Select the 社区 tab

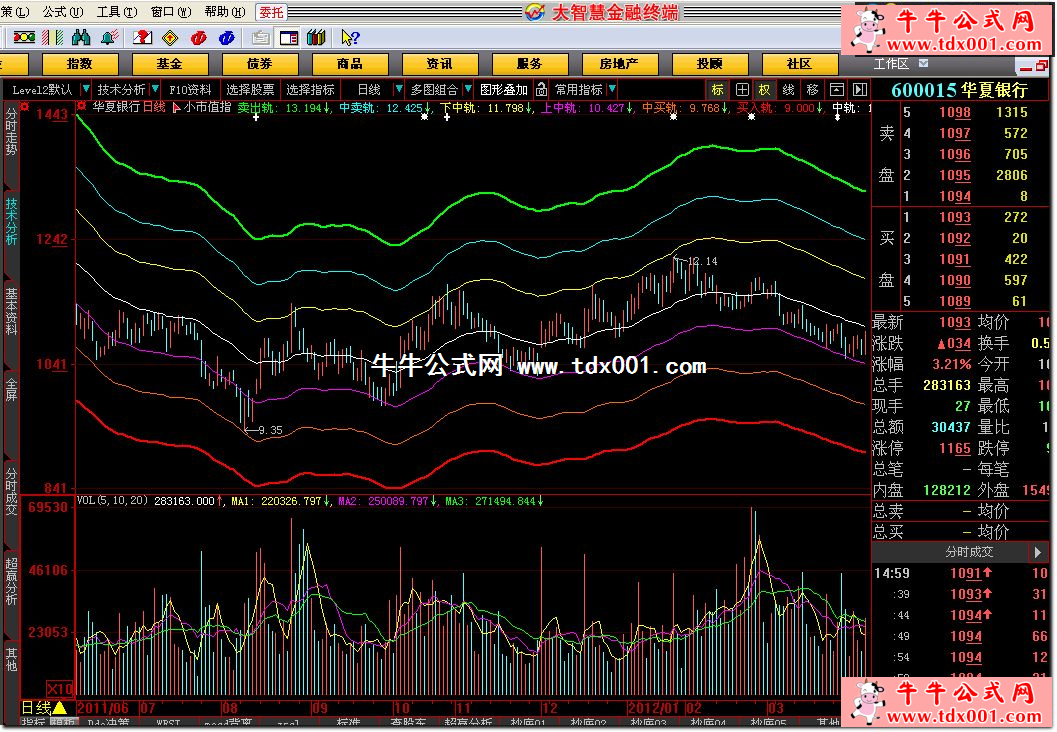coord(799,64)
